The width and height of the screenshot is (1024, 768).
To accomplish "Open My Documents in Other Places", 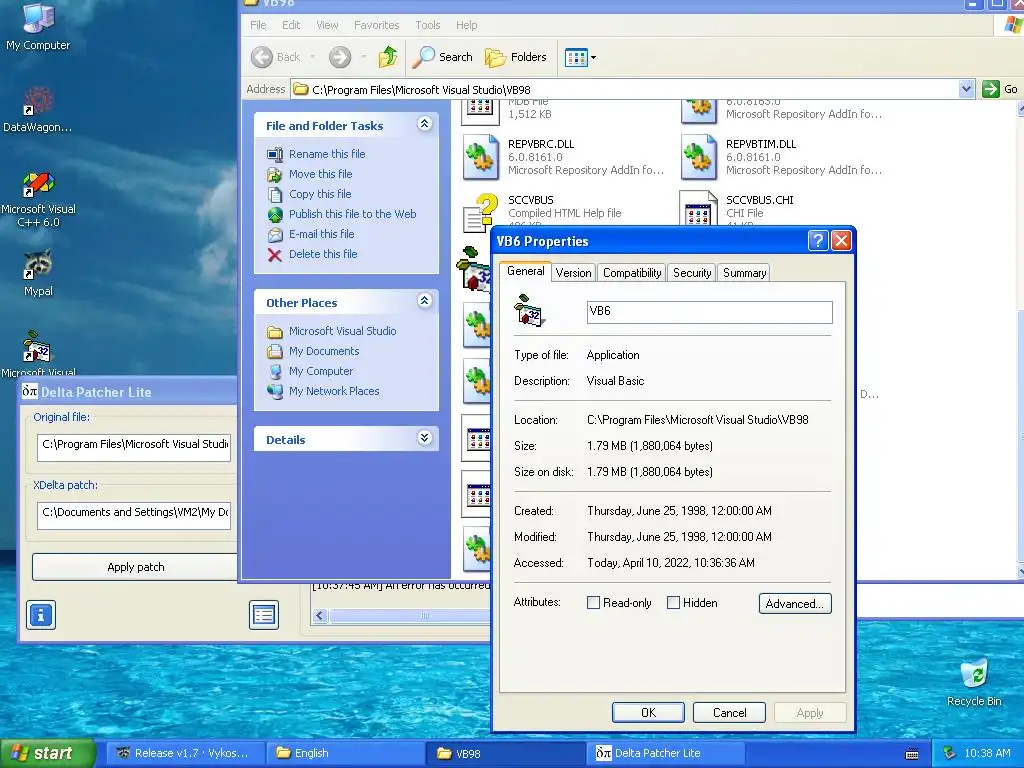I will point(325,351).
